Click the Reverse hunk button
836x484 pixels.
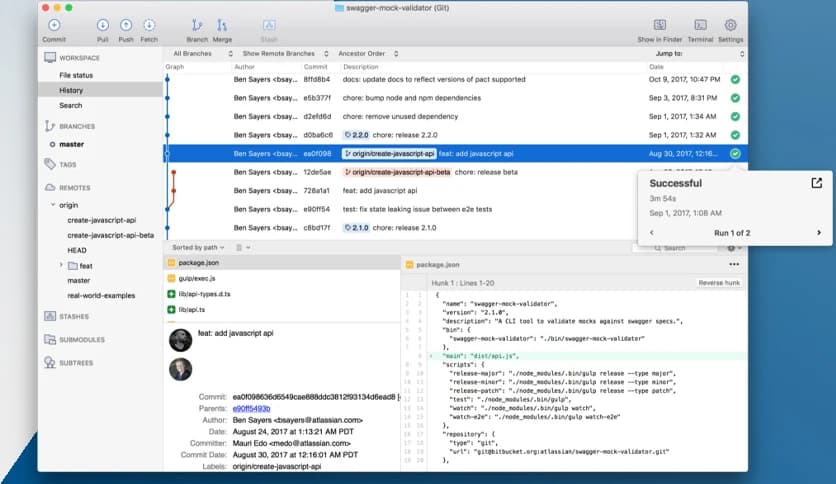click(718, 283)
